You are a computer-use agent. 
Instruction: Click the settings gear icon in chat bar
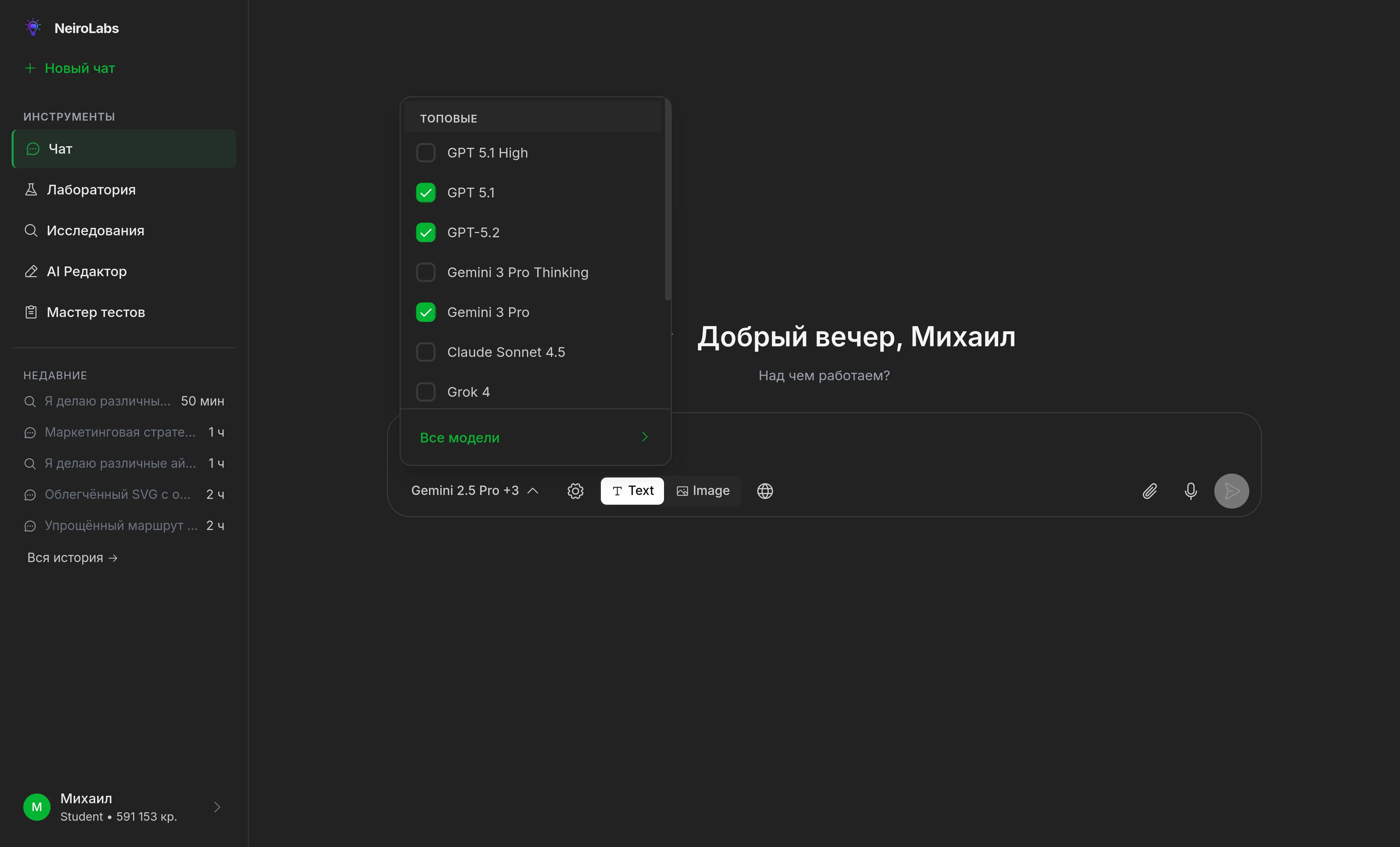(575, 491)
